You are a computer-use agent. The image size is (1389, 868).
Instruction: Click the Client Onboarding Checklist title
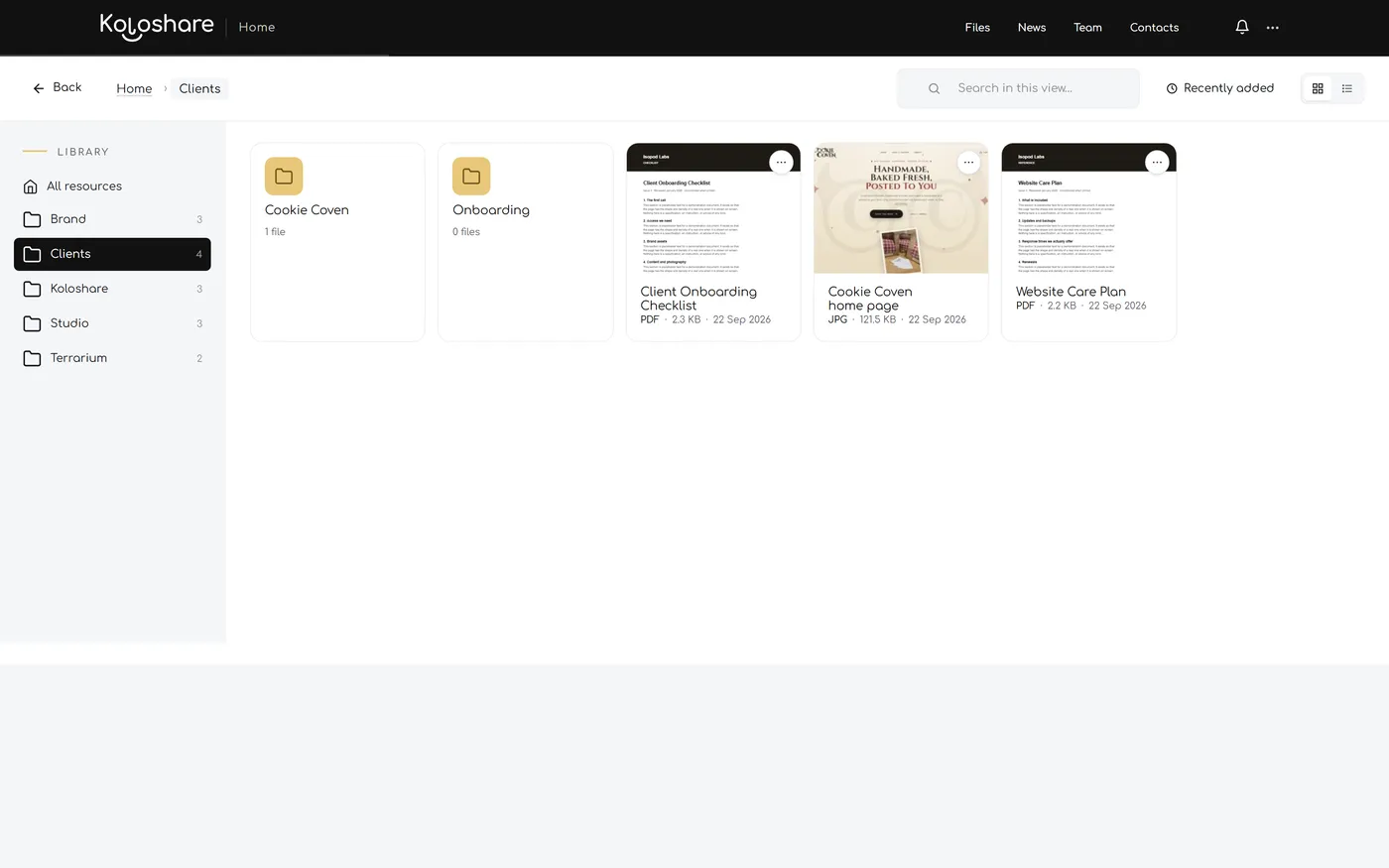[698, 299]
